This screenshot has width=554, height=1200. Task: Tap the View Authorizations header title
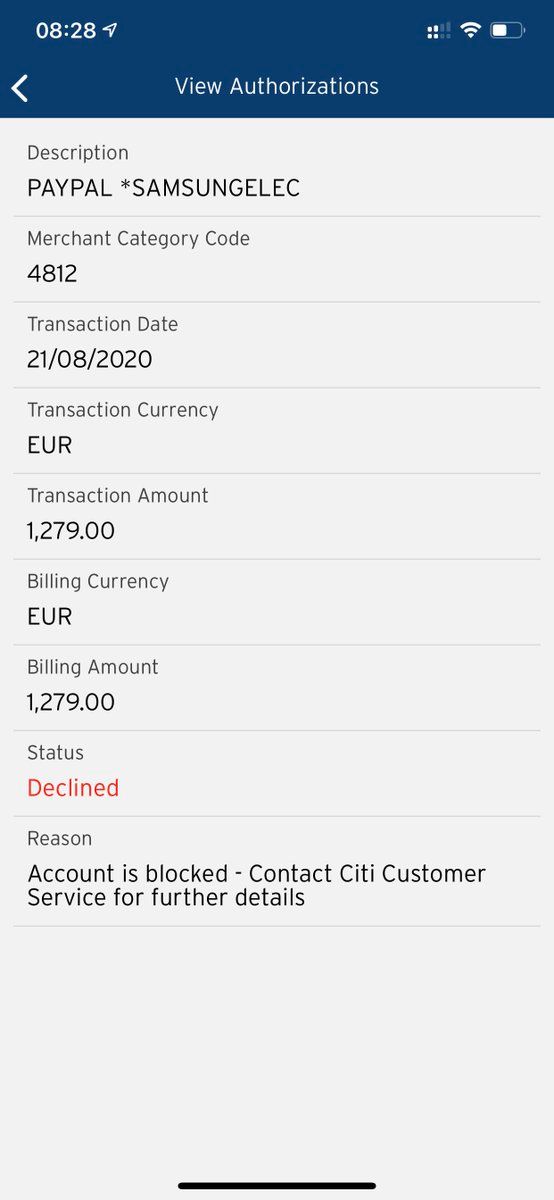point(277,87)
